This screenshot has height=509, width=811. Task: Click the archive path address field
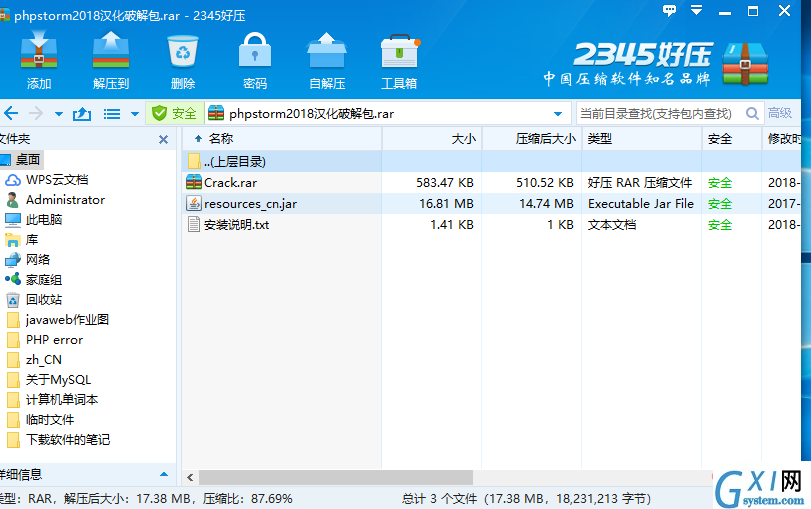(x=387, y=113)
